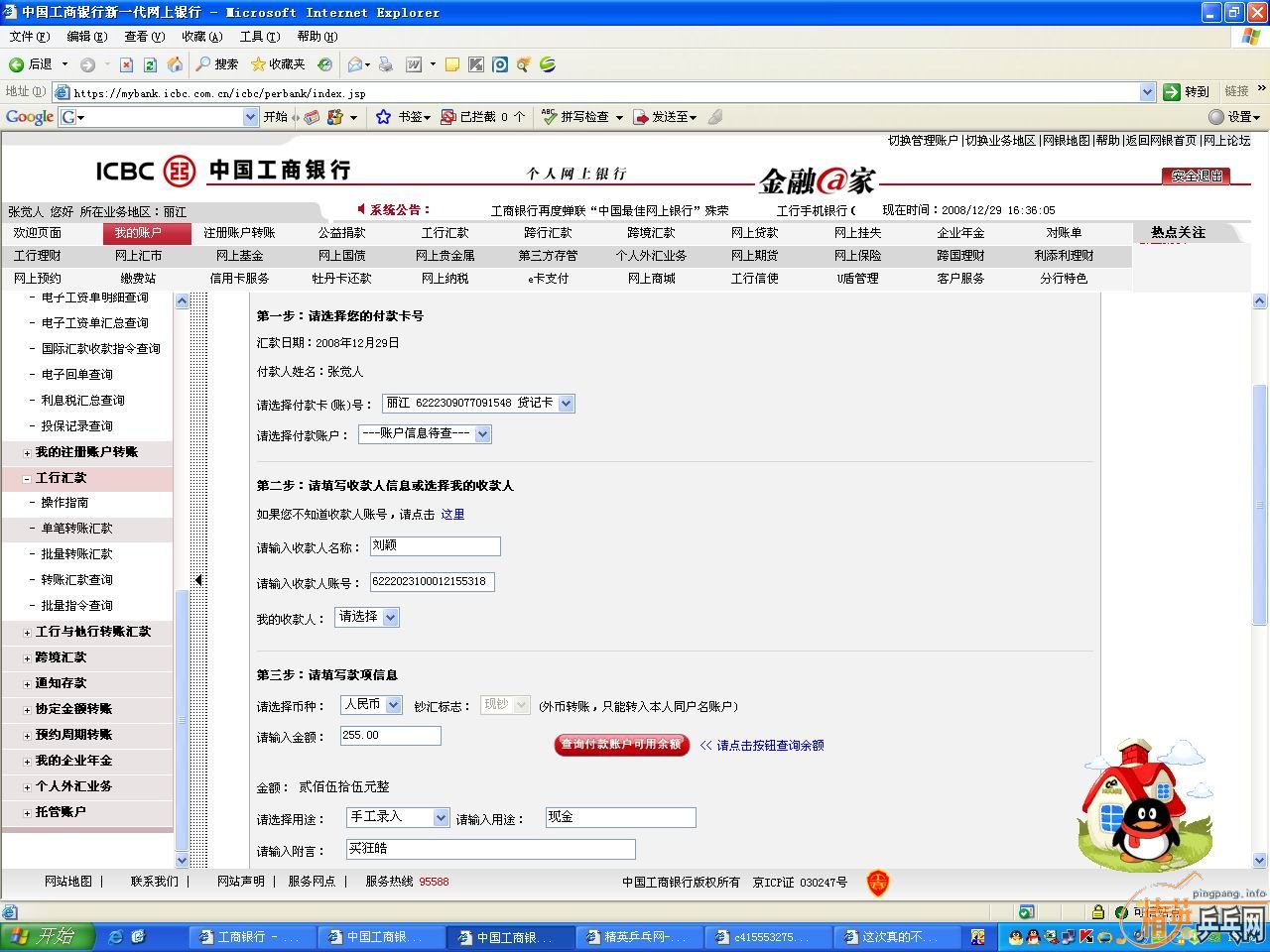Expand 跨境汇款 tree node in sidebar
Image resolution: width=1270 pixels, height=952 pixels.
pos(27,658)
